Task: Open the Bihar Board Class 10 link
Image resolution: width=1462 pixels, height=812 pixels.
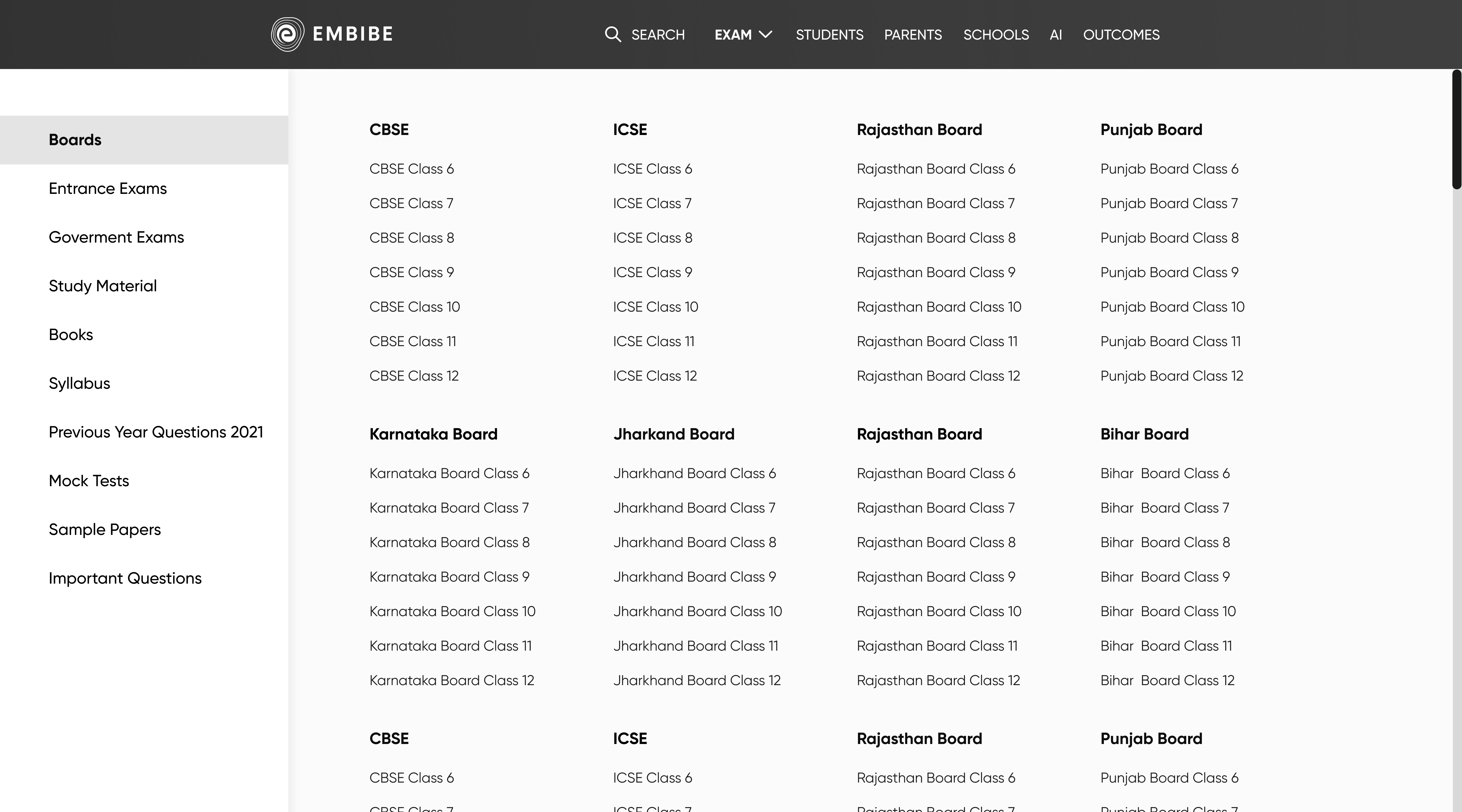Action: (x=1168, y=612)
